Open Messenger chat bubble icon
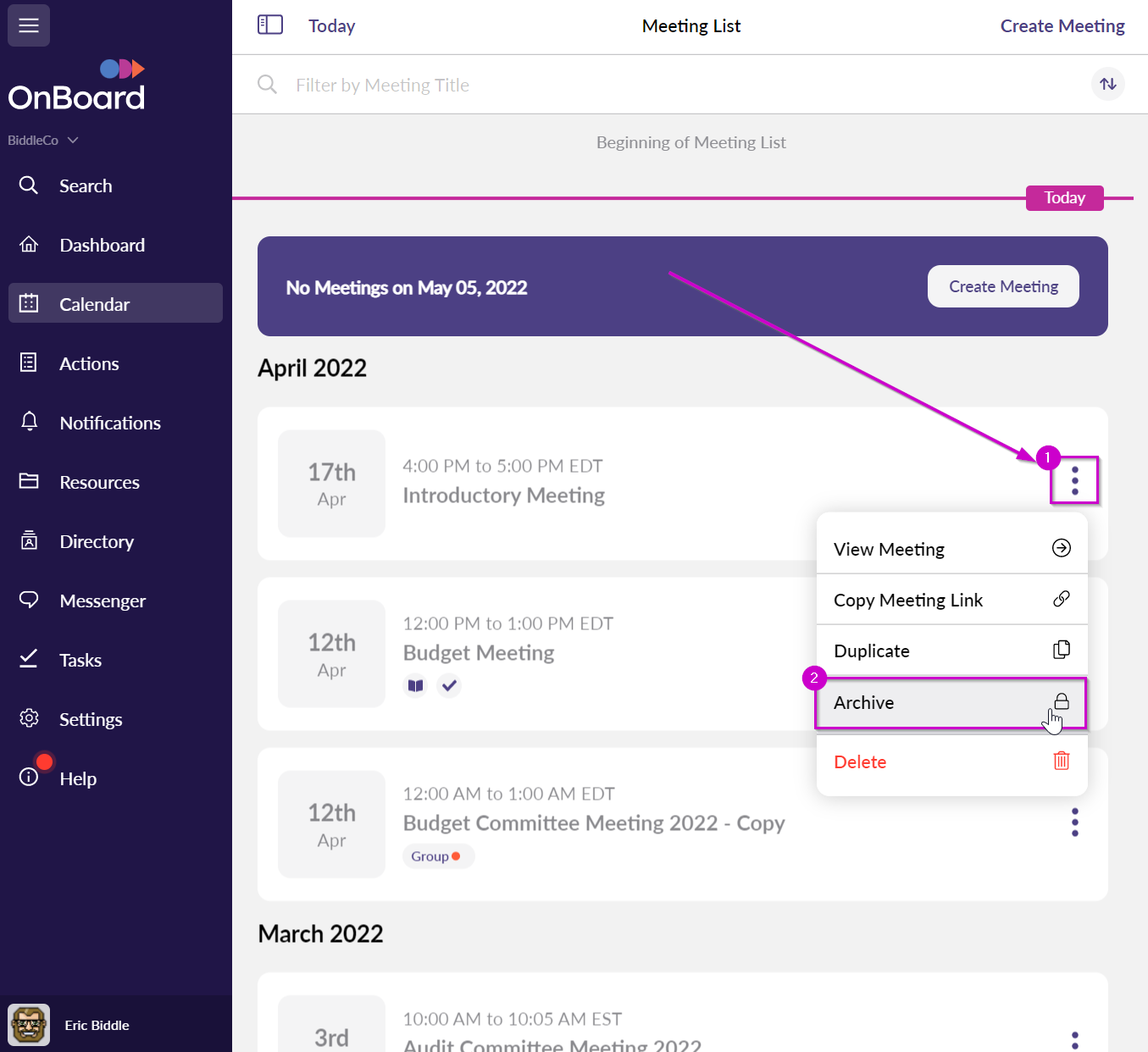Screen dimensions: 1148x1052 [x=29, y=600]
